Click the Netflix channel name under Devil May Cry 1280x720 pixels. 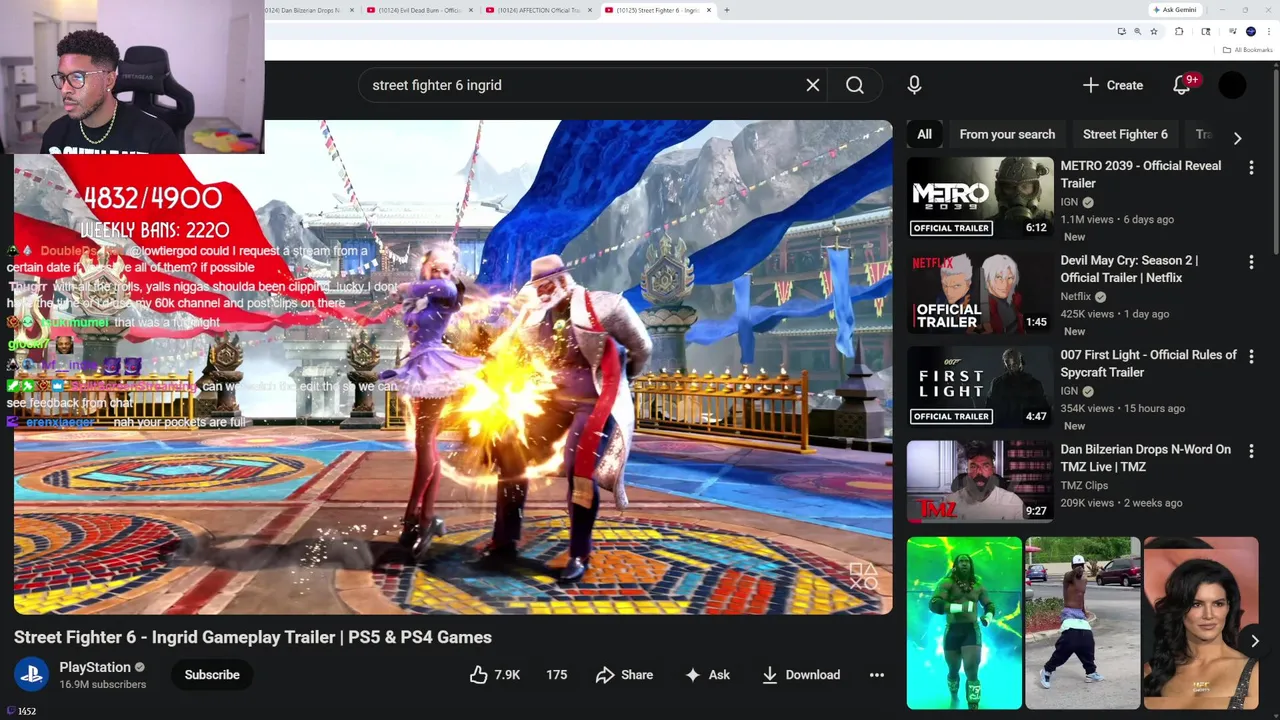click(1076, 296)
